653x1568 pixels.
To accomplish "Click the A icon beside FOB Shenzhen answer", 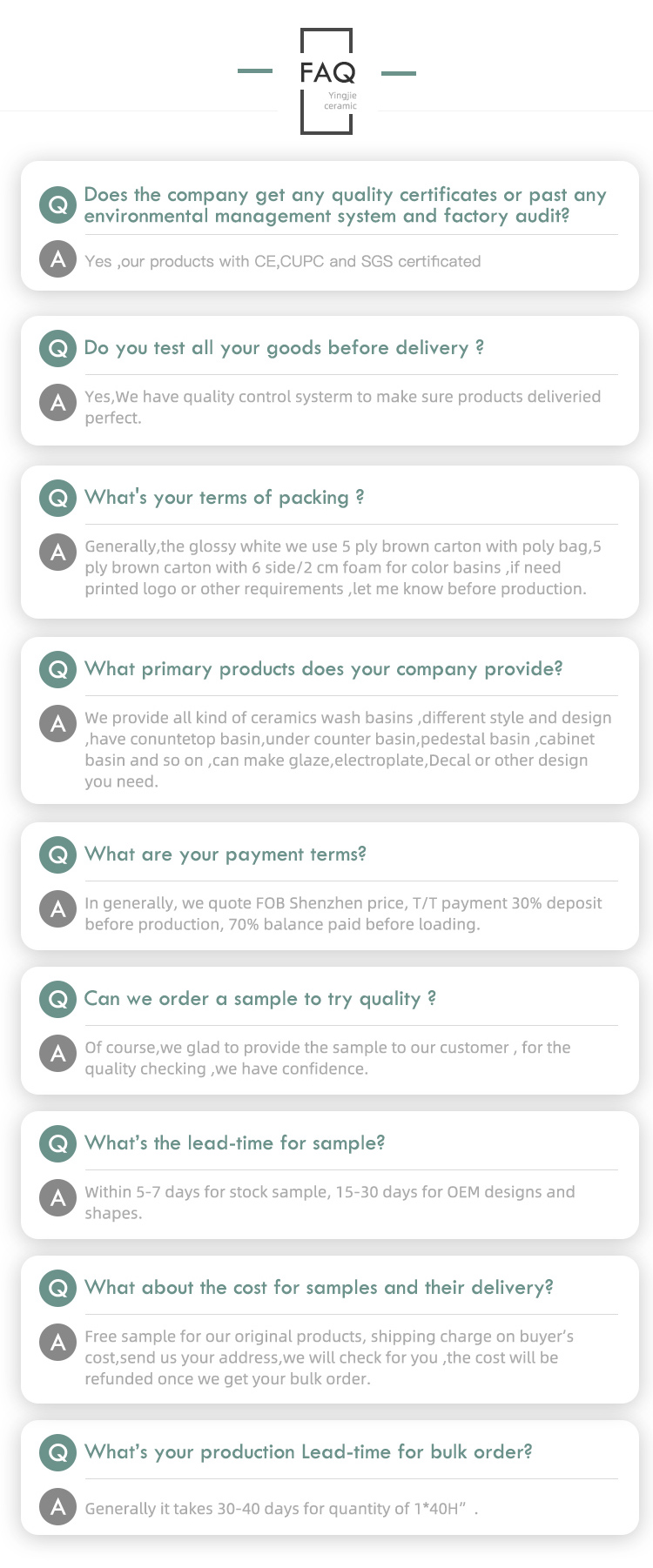I will [x=58, y=909].
